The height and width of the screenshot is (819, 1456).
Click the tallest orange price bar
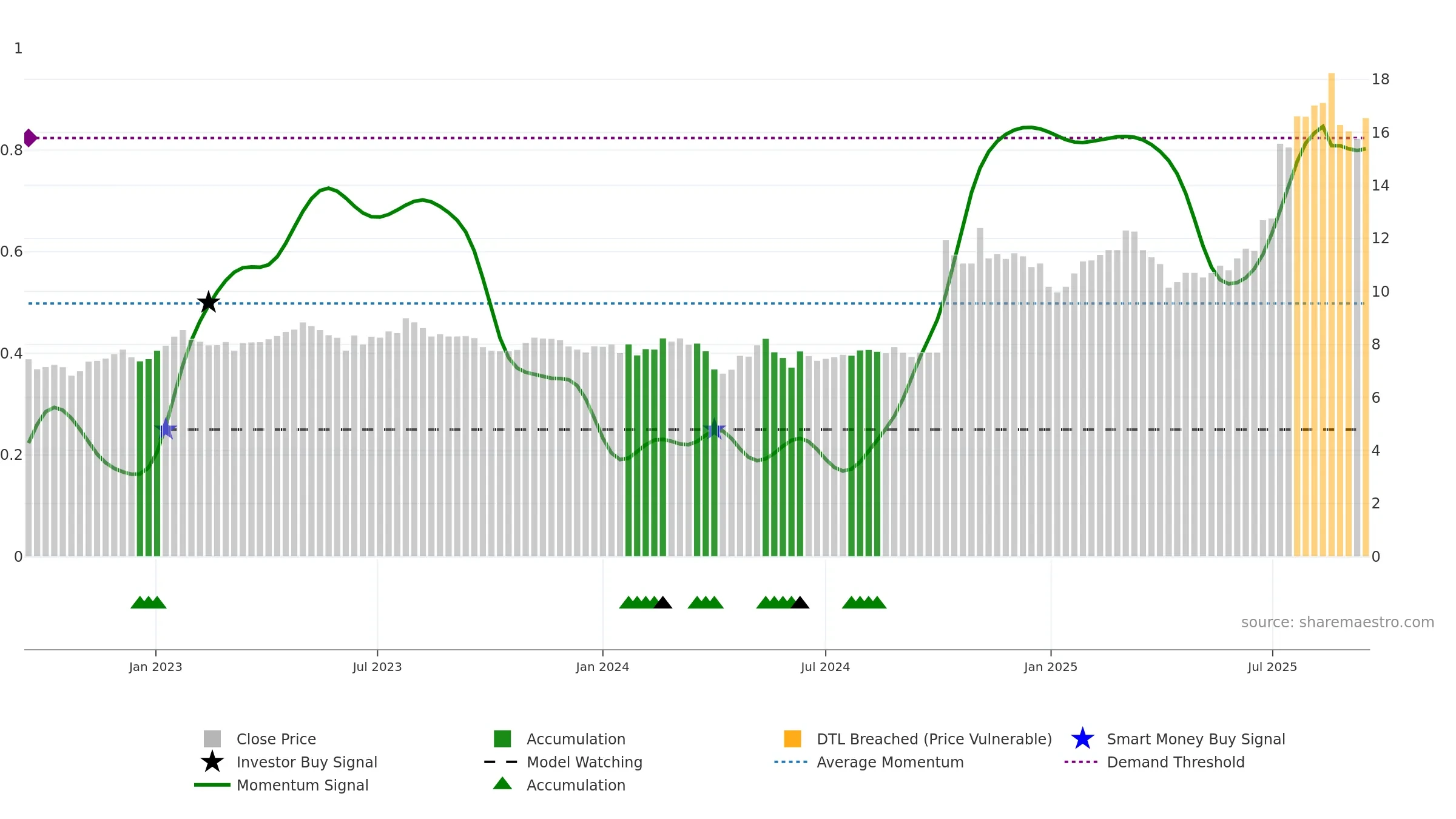click(x=1331, y=314)
